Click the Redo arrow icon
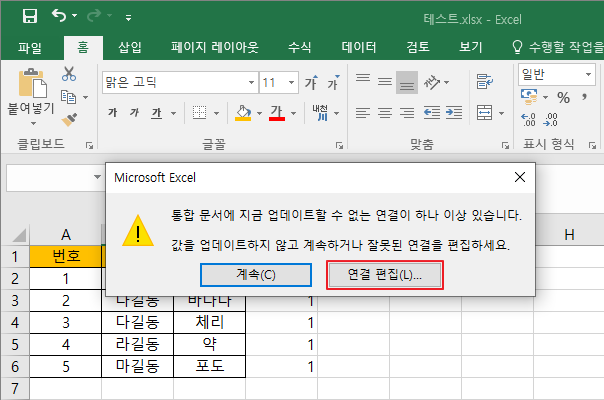The image size is (604, 400). (x=94, y=16)
